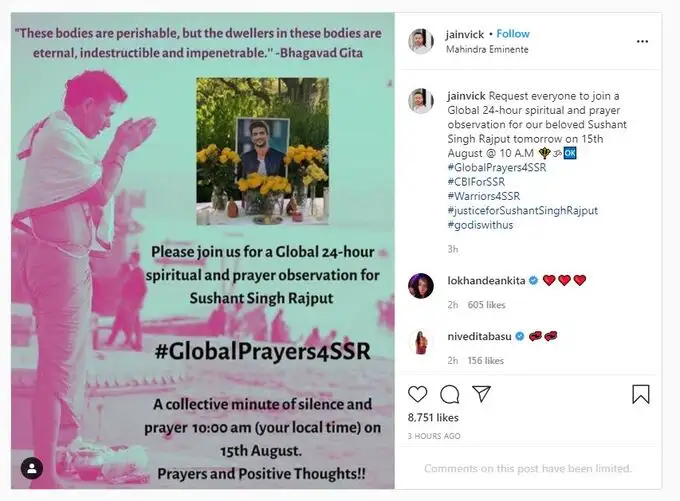
Task: Click the post image of prayer poster
Action: (x=203, y=251)
